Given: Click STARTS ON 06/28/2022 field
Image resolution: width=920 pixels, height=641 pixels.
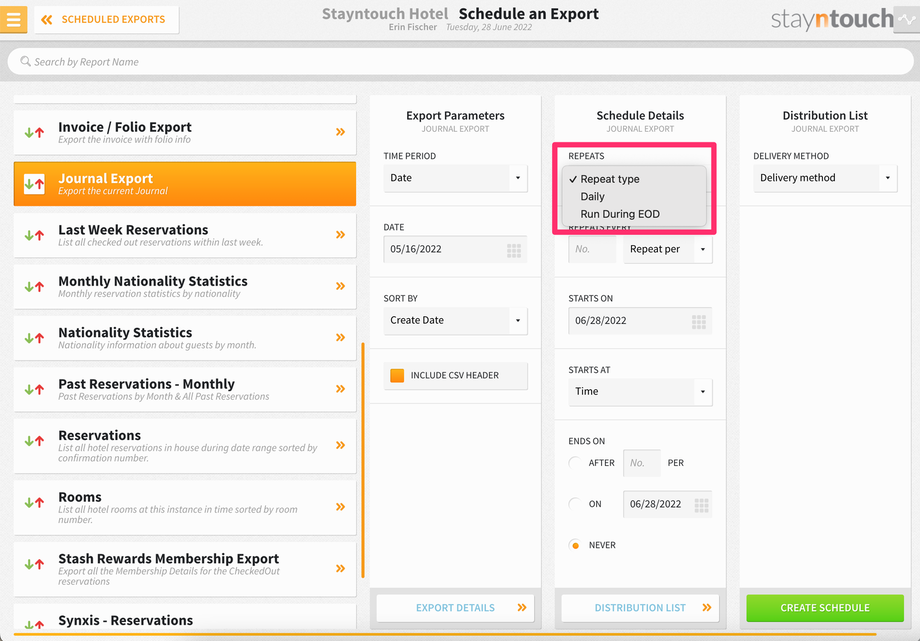Looking at the screenshot, I should (x=640, y=320).
